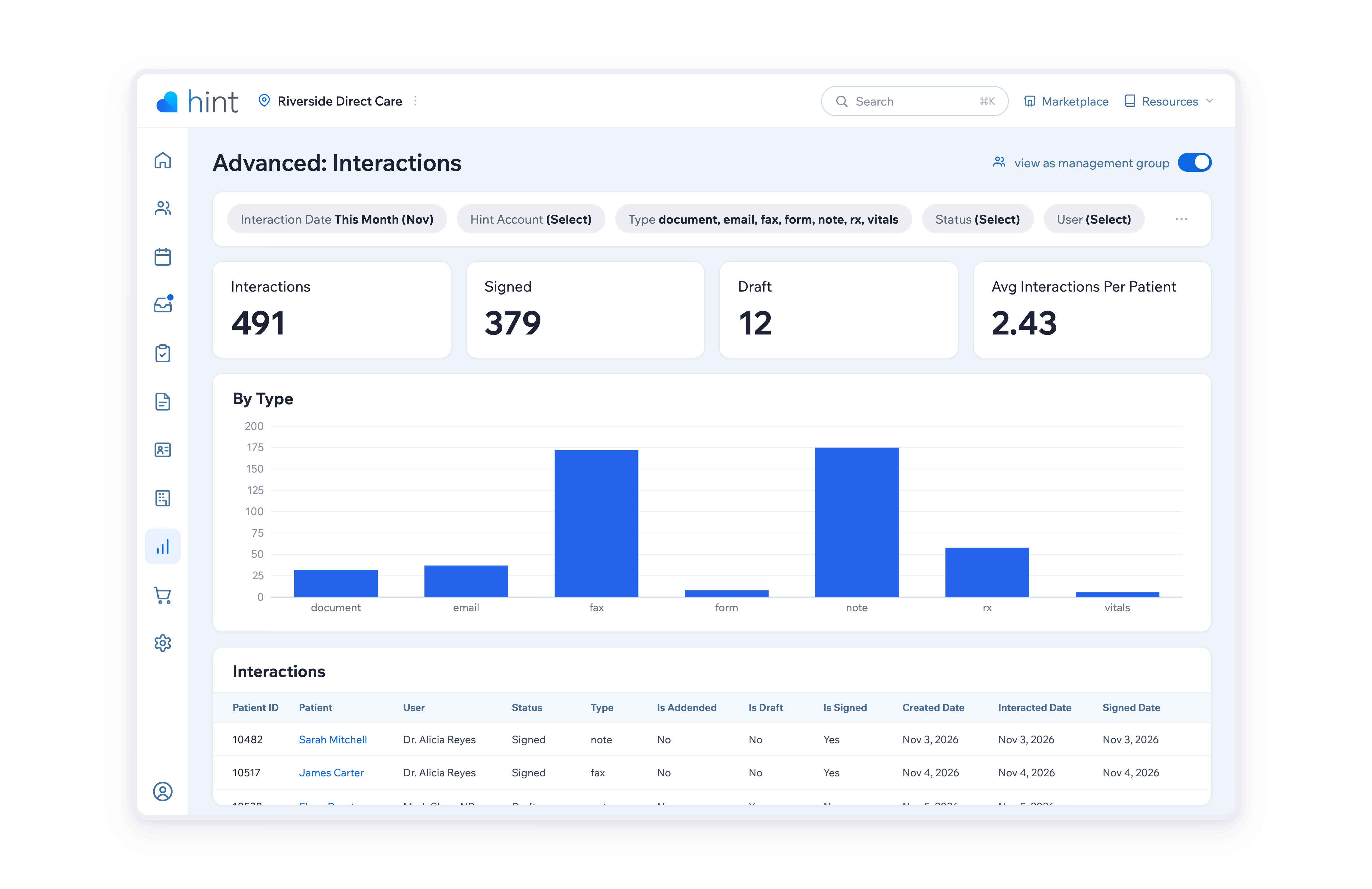Click the email bar in chart

click(466, 581)
